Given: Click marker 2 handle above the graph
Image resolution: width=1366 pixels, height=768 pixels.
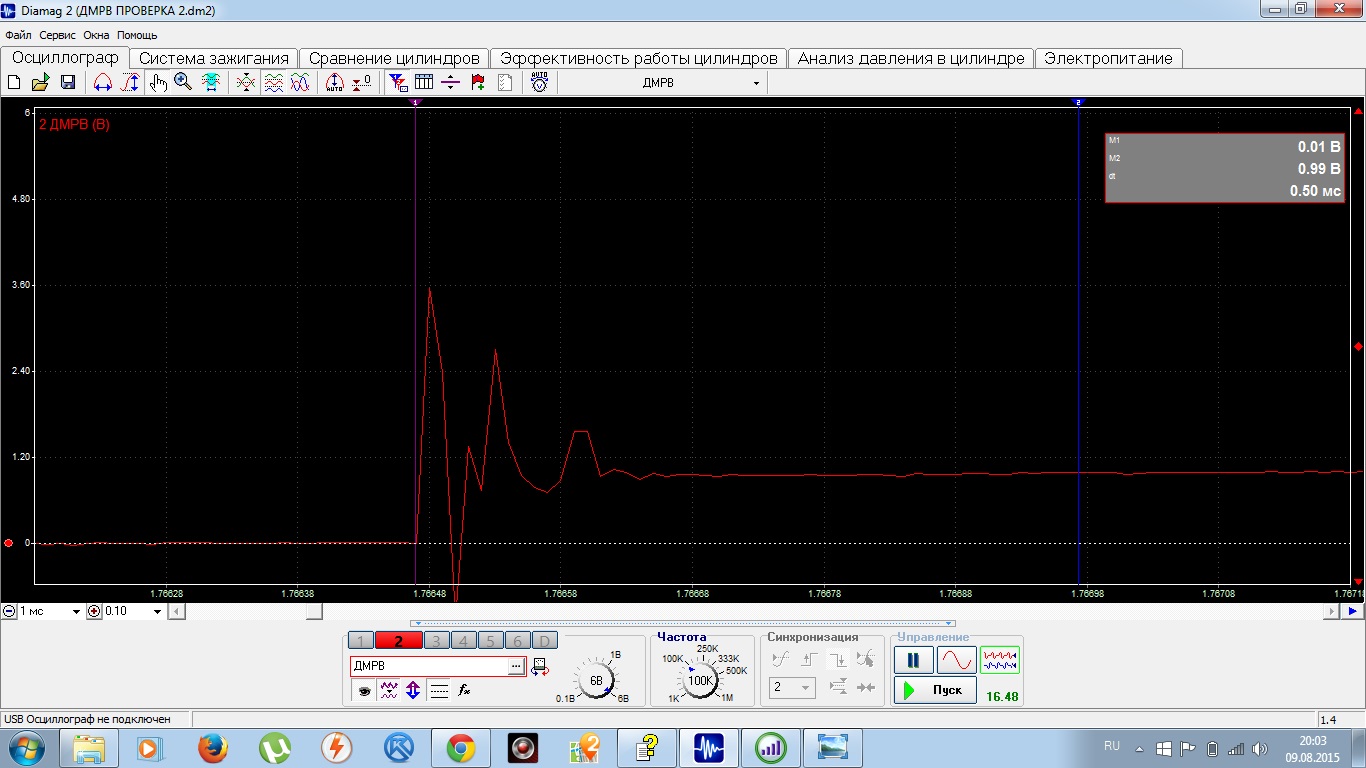Looking at the screenshot, I should click(x=1078, y=102).
